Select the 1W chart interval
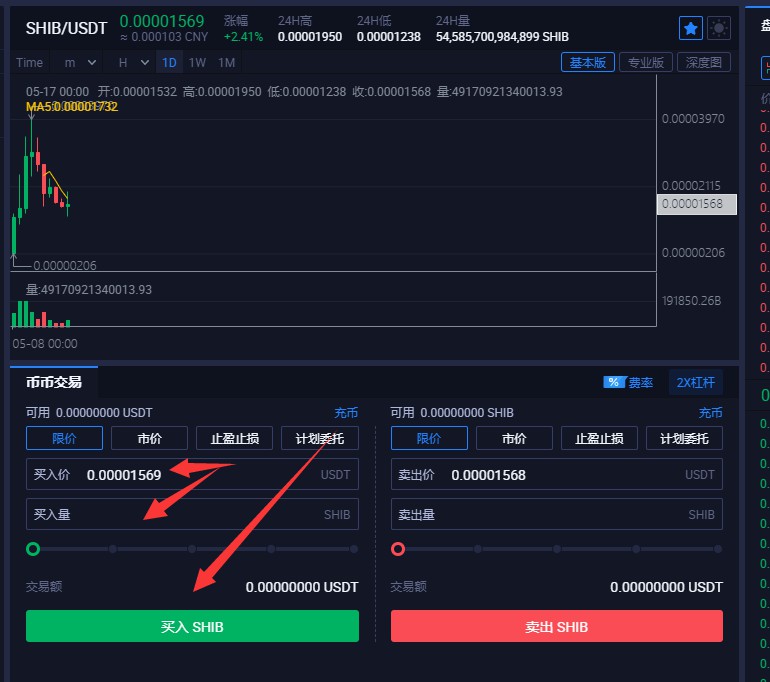 coord(197,62)
